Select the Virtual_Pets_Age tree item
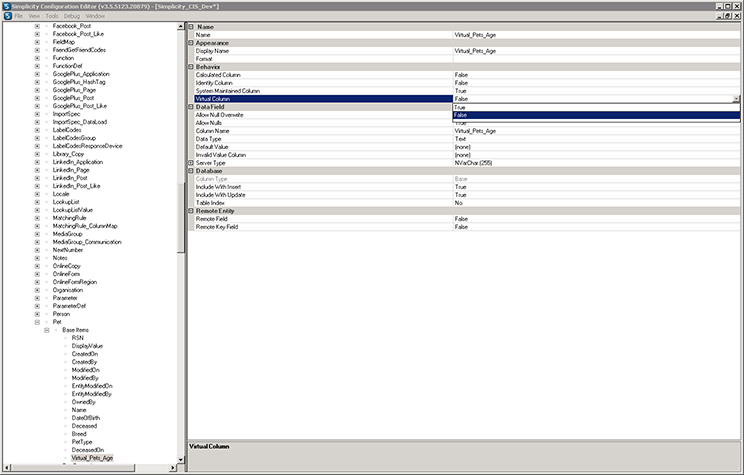The image size is (744, 475). point(92,458)
